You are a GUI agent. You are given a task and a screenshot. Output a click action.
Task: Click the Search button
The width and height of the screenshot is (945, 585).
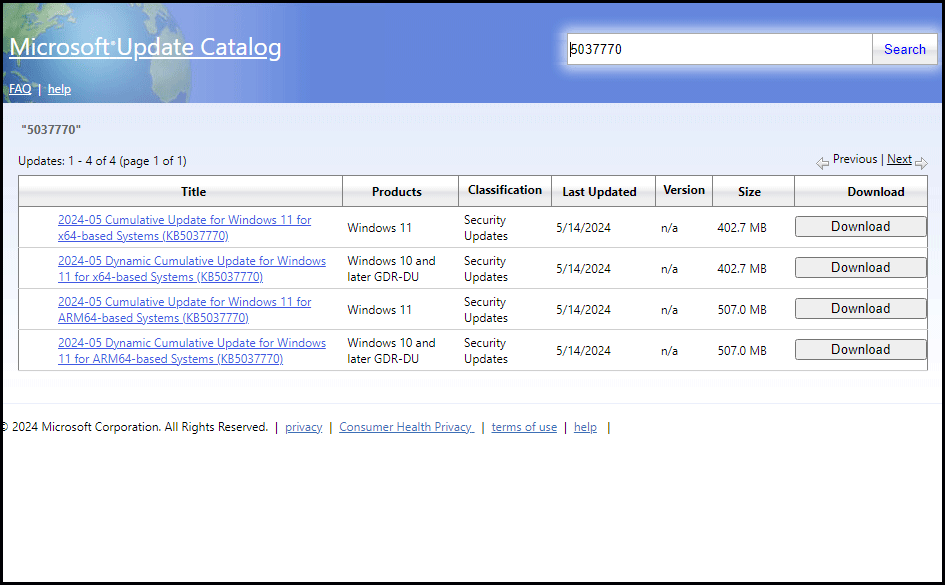tap(905, 49)
